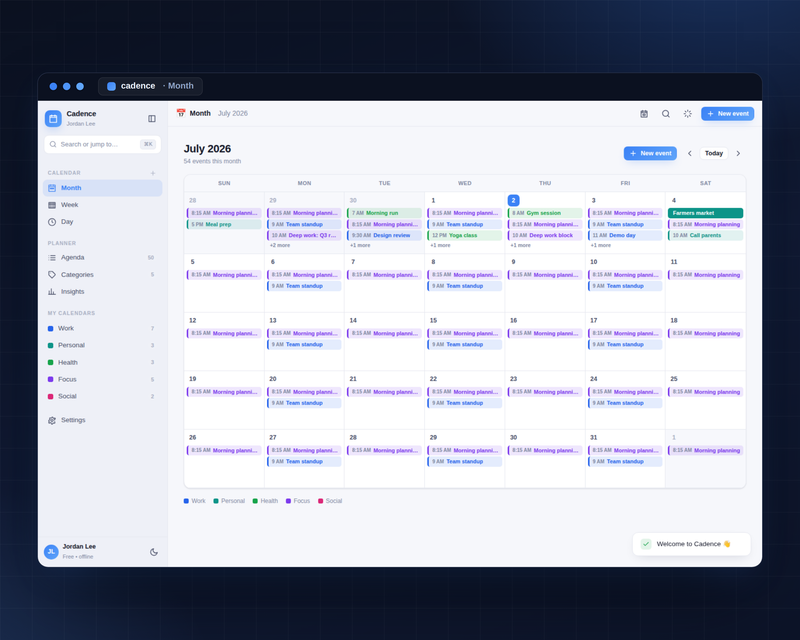Go to previous month chevron

(690, 153)
